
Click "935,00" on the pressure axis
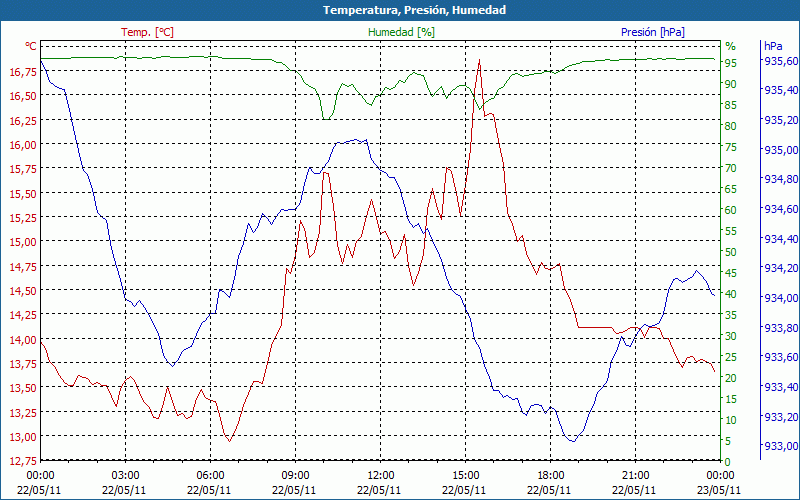coord(781,150)
